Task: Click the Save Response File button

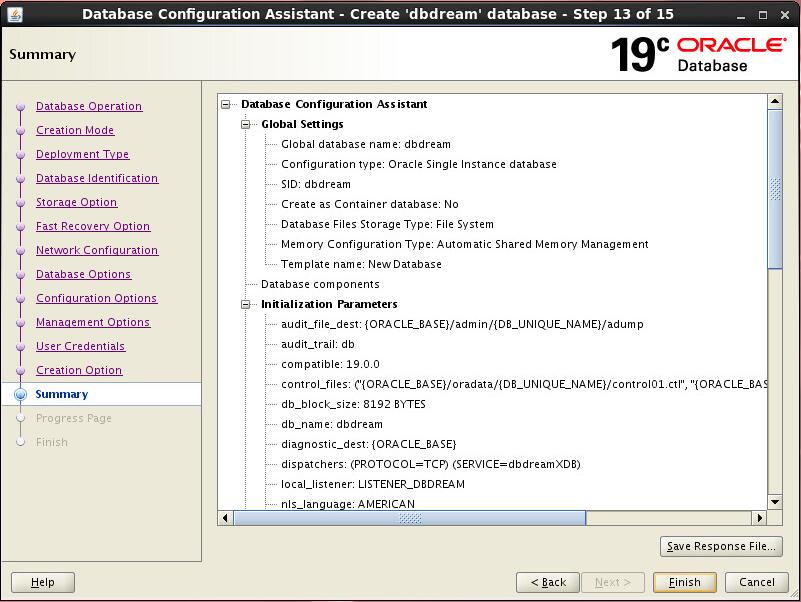Action: click(x=721, y=546)
